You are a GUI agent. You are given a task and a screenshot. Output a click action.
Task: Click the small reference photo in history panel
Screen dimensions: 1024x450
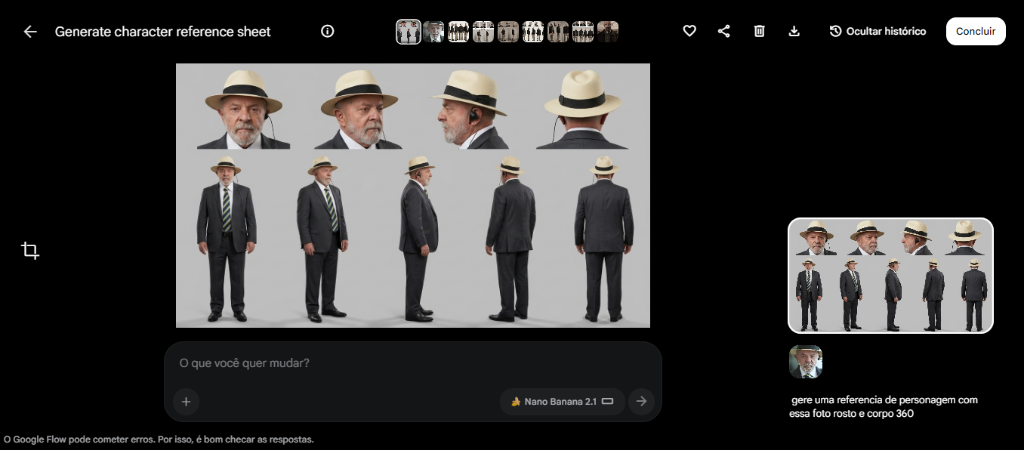click(806, 362)
